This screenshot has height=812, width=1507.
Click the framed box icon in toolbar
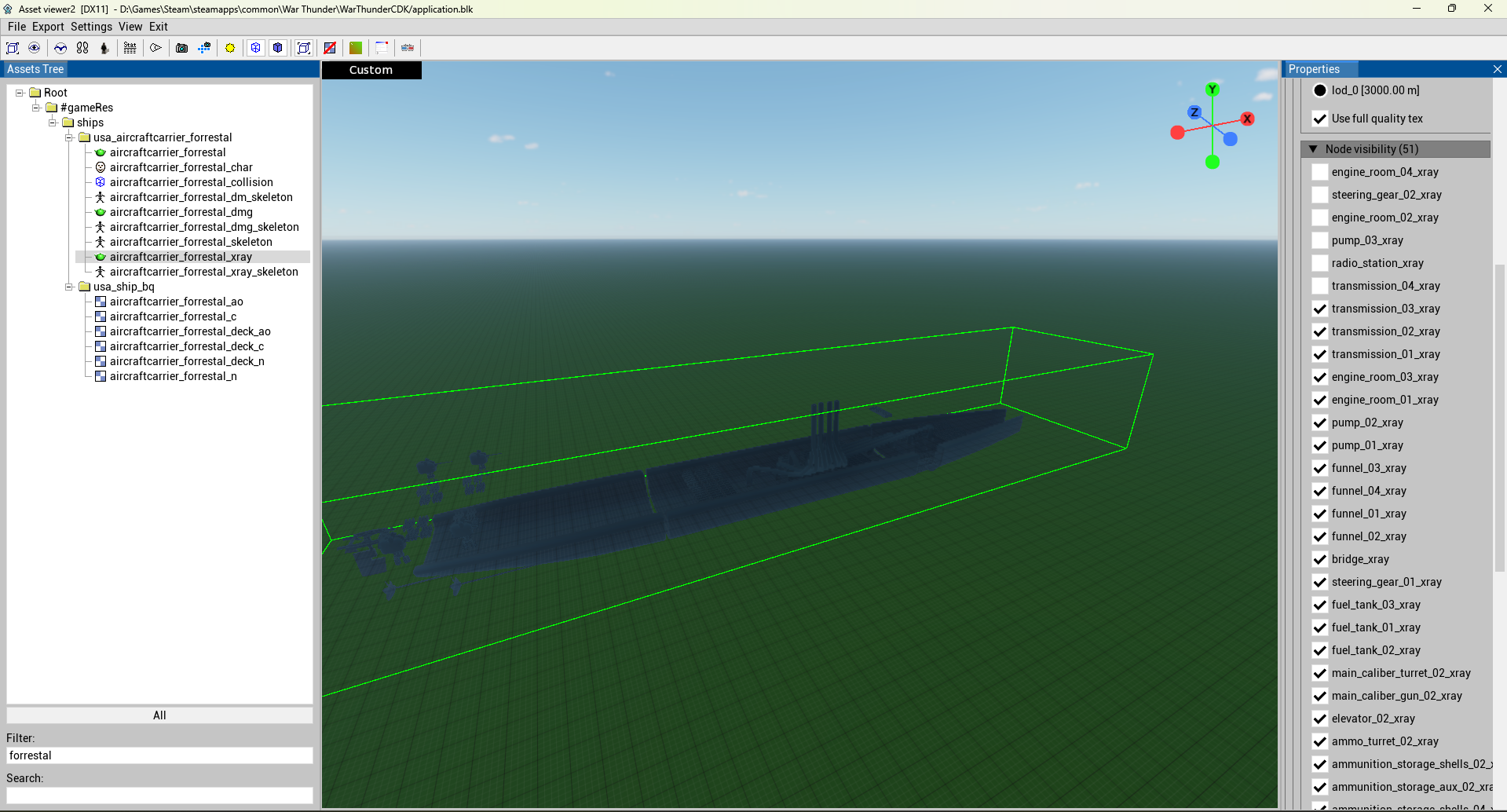304,48
